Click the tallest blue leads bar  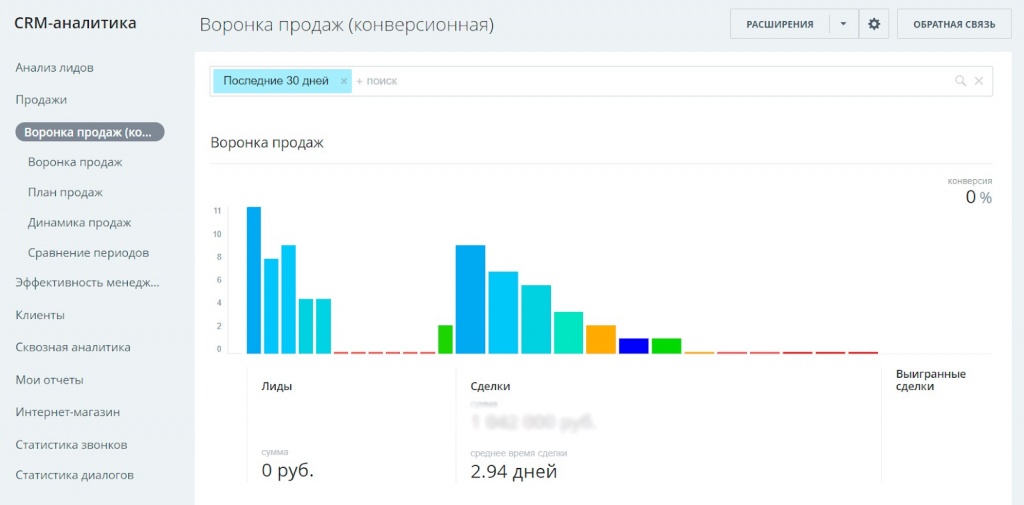[x=254, y=281]
